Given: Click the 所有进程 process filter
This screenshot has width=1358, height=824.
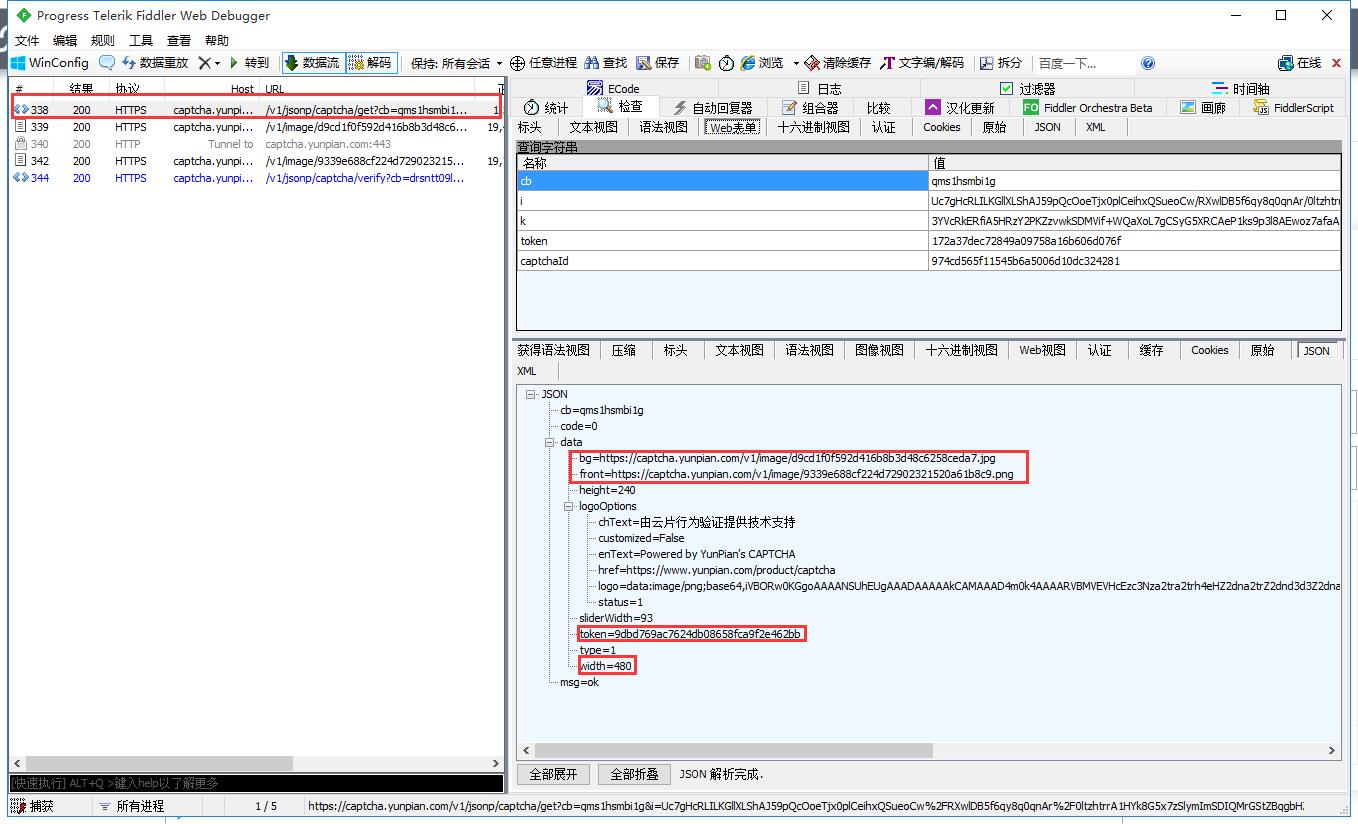Looking at the screenshot, I should [132, 806].
